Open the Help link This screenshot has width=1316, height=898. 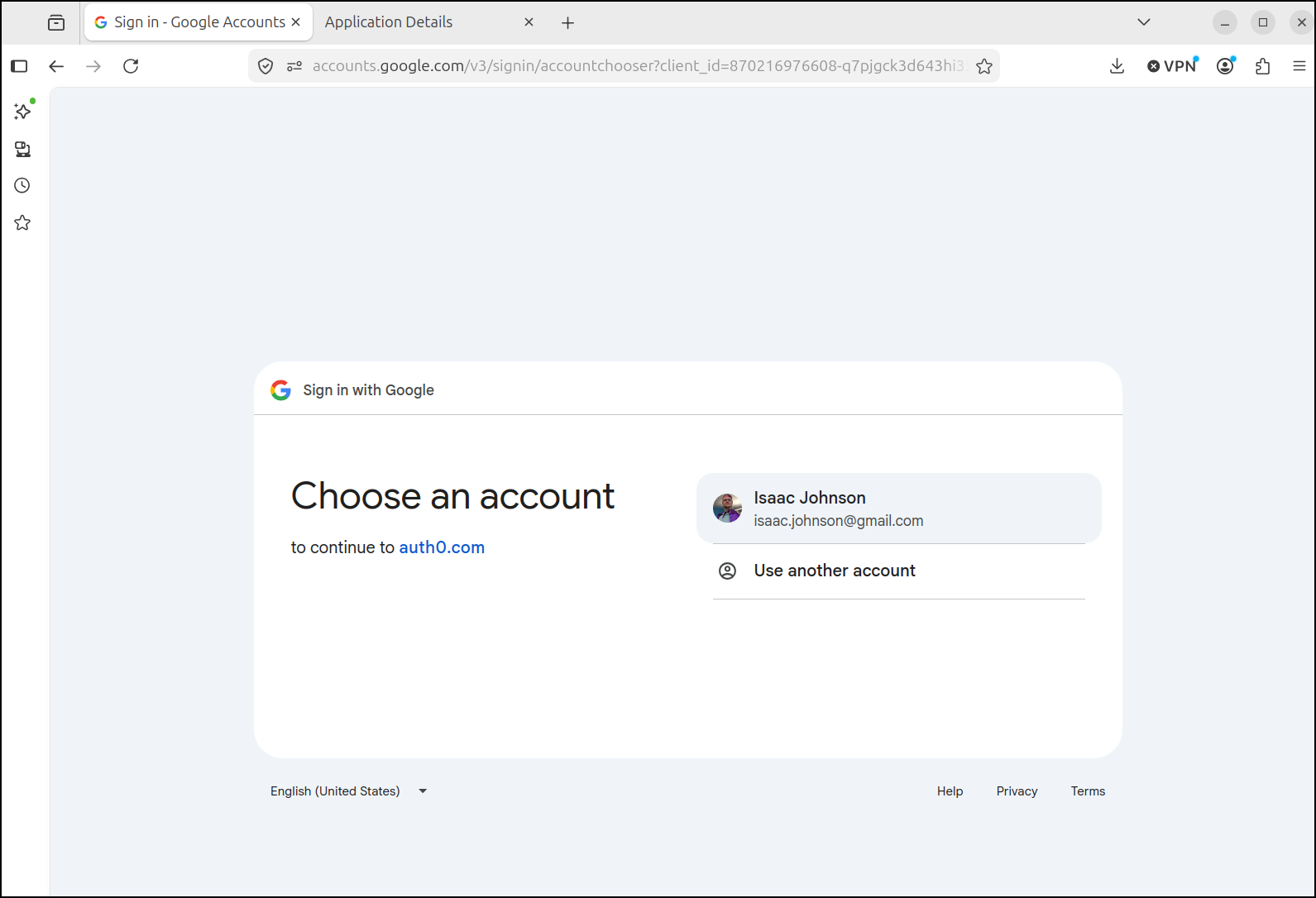950,791
